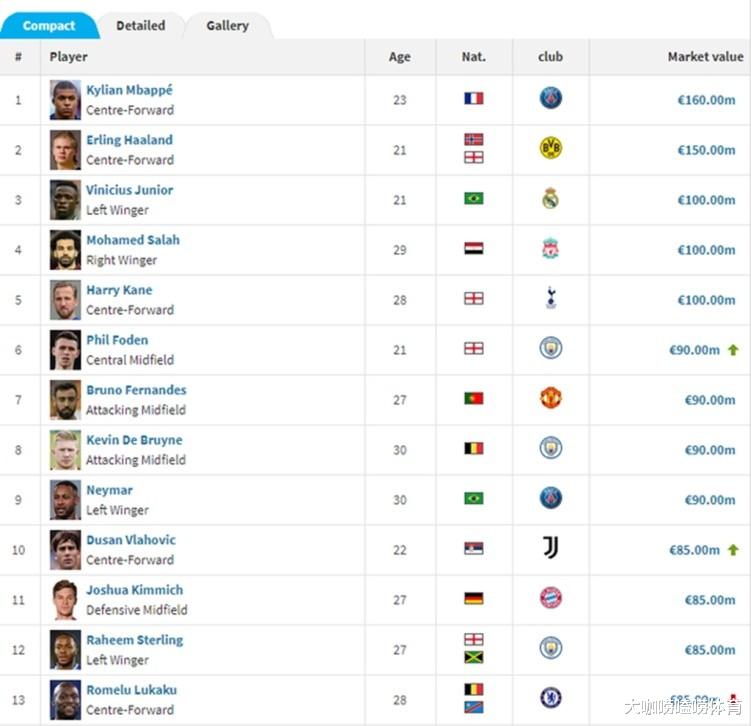Click the French flag beside Mbappé
The height and width of the screenshot is (726, 751).
point(474,99)
